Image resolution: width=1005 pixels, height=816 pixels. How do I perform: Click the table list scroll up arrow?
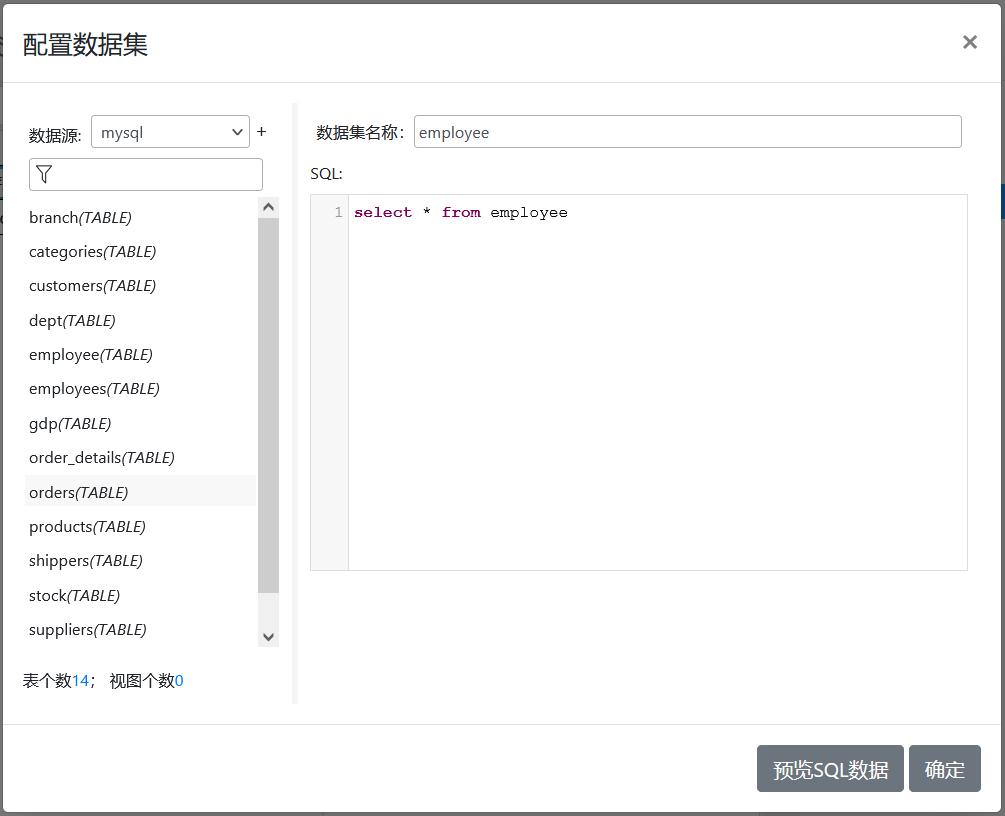coord(269,207)
